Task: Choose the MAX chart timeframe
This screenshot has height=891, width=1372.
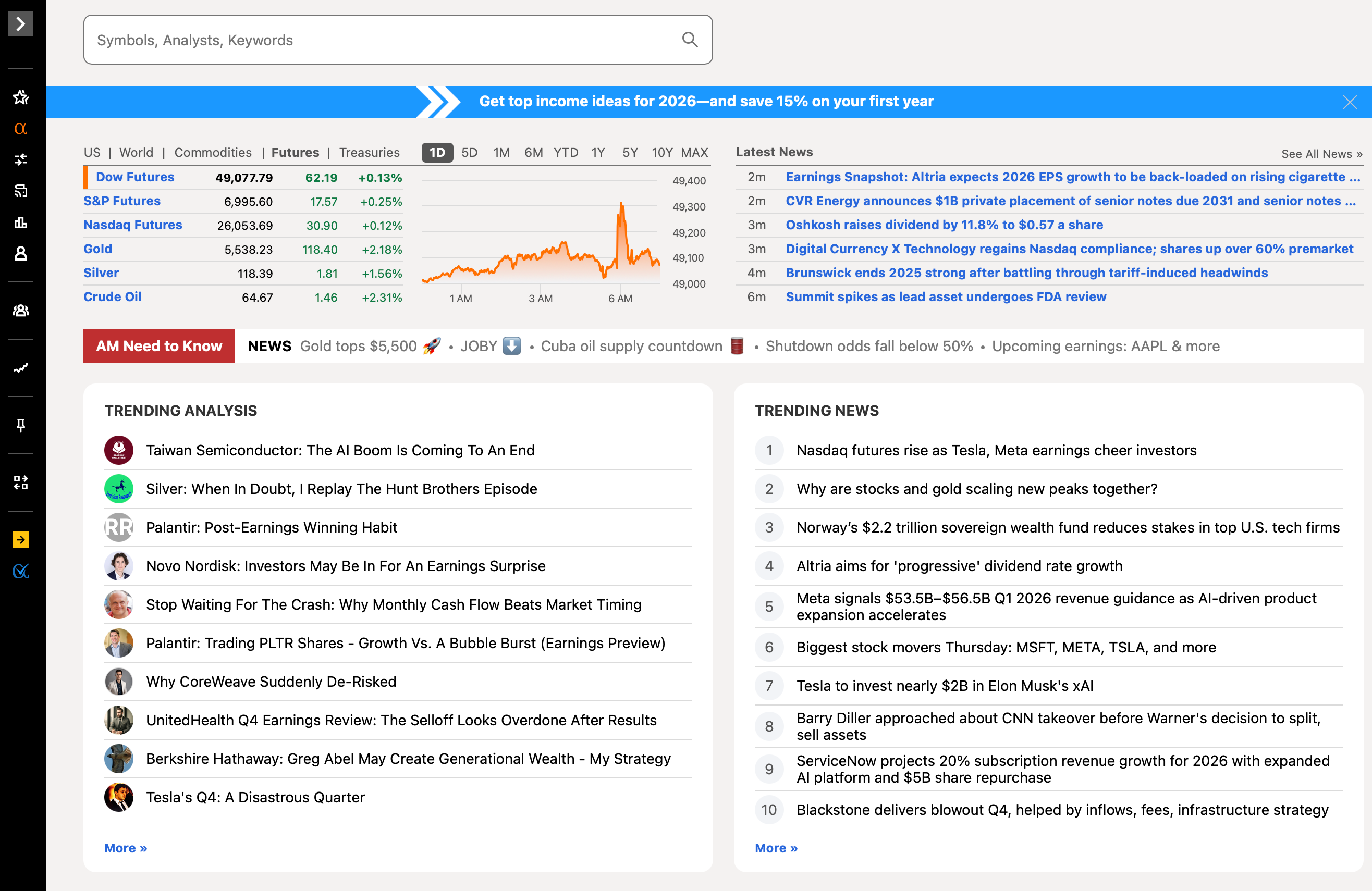Action: (694, 152)
